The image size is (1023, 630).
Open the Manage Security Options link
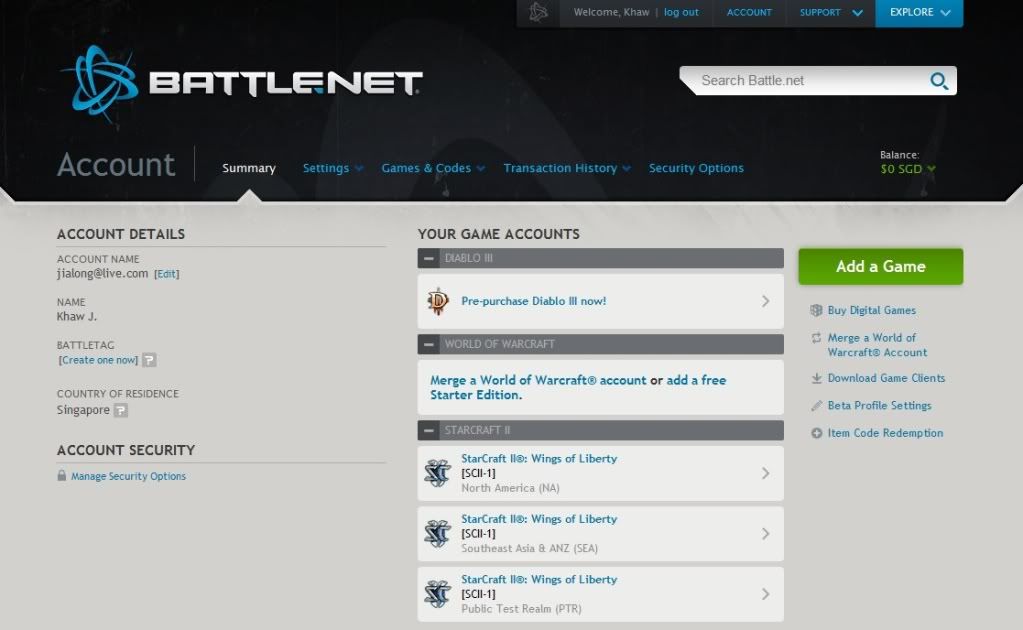[129, 476]
